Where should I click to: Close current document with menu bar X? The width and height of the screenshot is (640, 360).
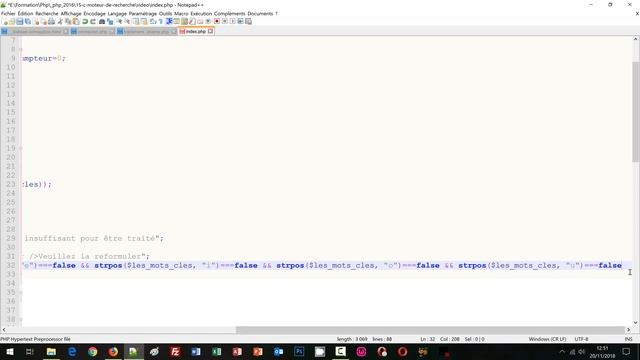coord(637,13)
